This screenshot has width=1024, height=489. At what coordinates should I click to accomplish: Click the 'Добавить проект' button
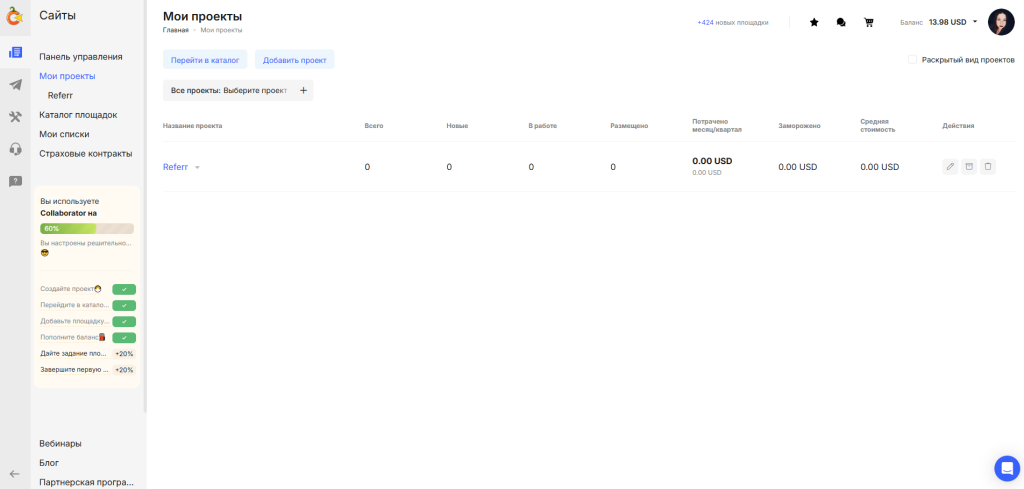(x=294, y=60)
